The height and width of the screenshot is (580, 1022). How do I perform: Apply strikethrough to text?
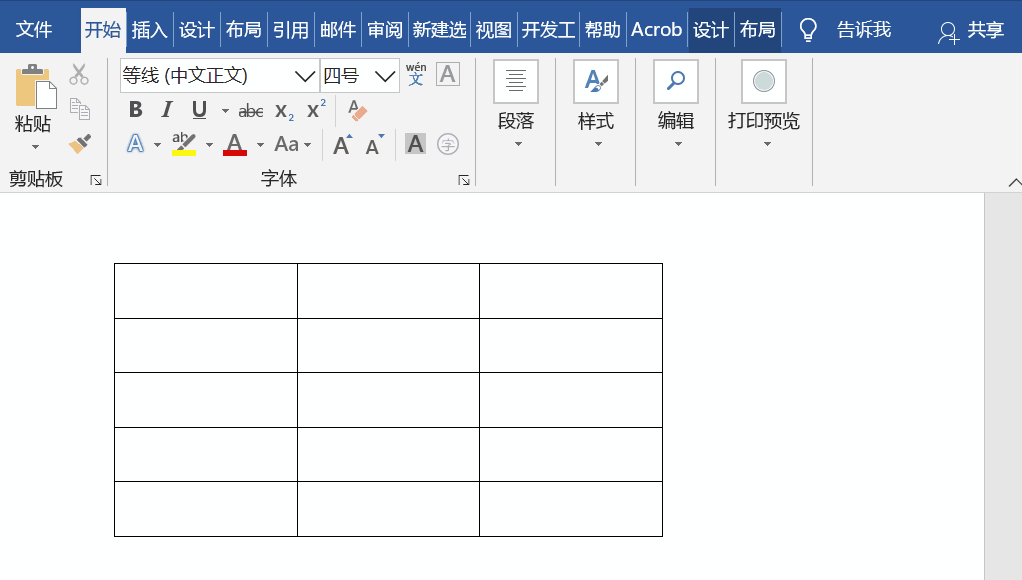(250, 110)
